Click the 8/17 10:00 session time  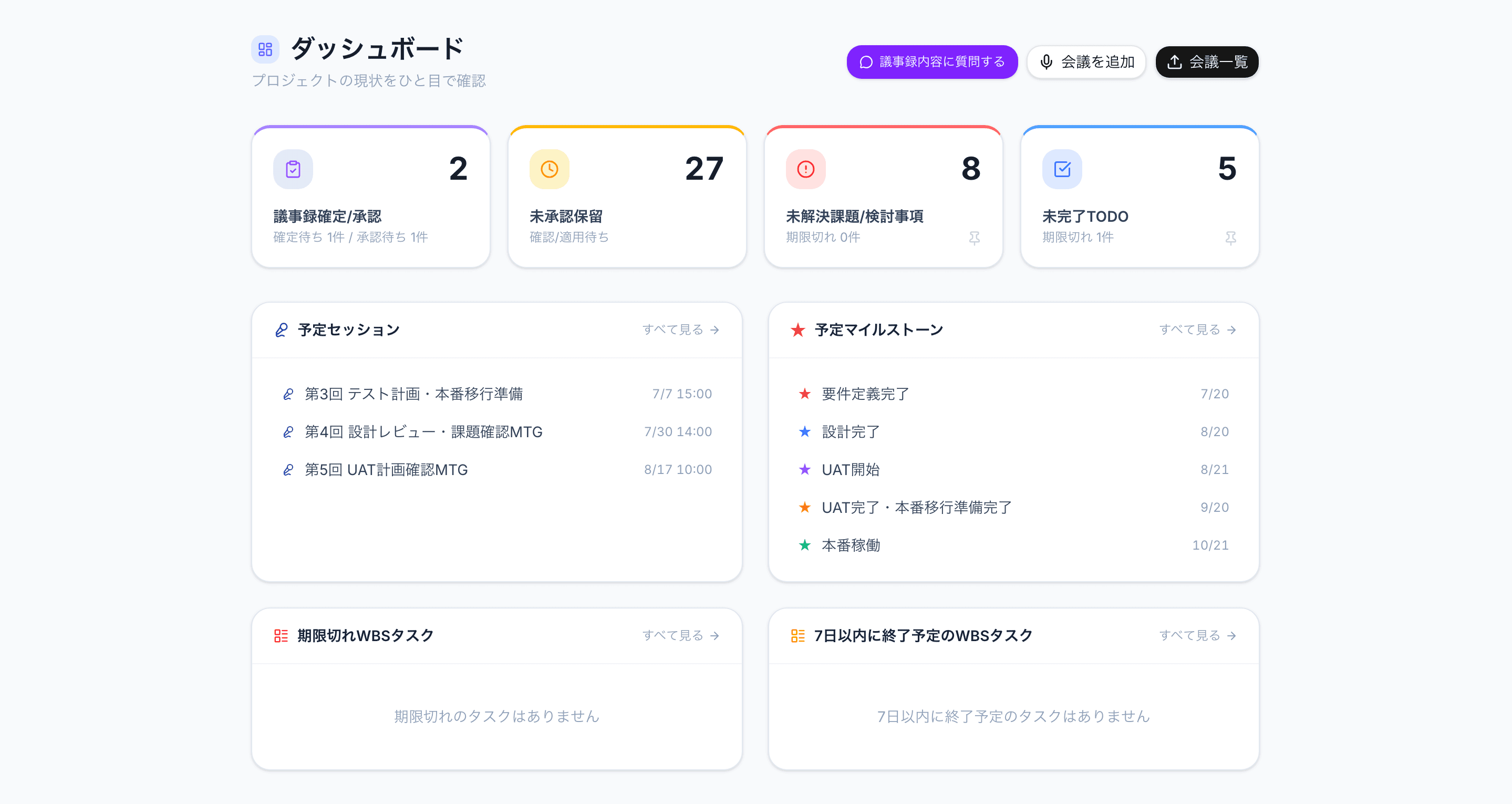678,469
